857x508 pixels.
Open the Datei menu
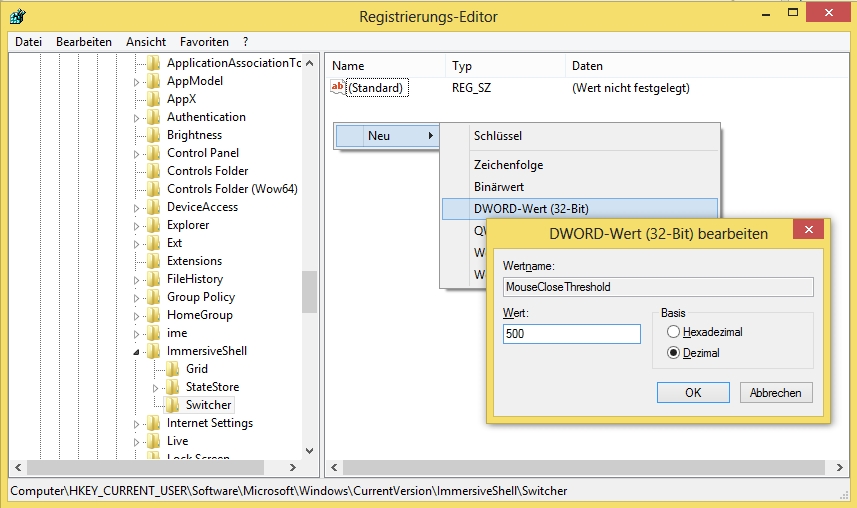(x=28, y=42)
